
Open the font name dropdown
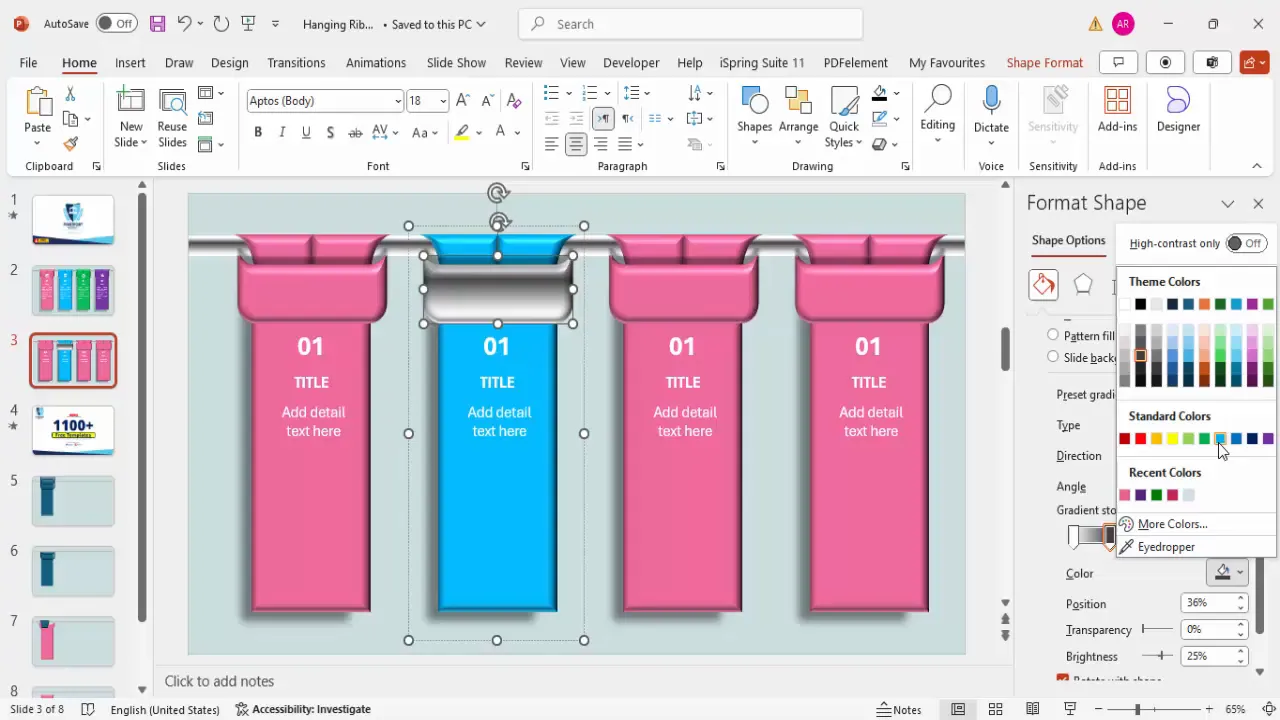[398, 101]
